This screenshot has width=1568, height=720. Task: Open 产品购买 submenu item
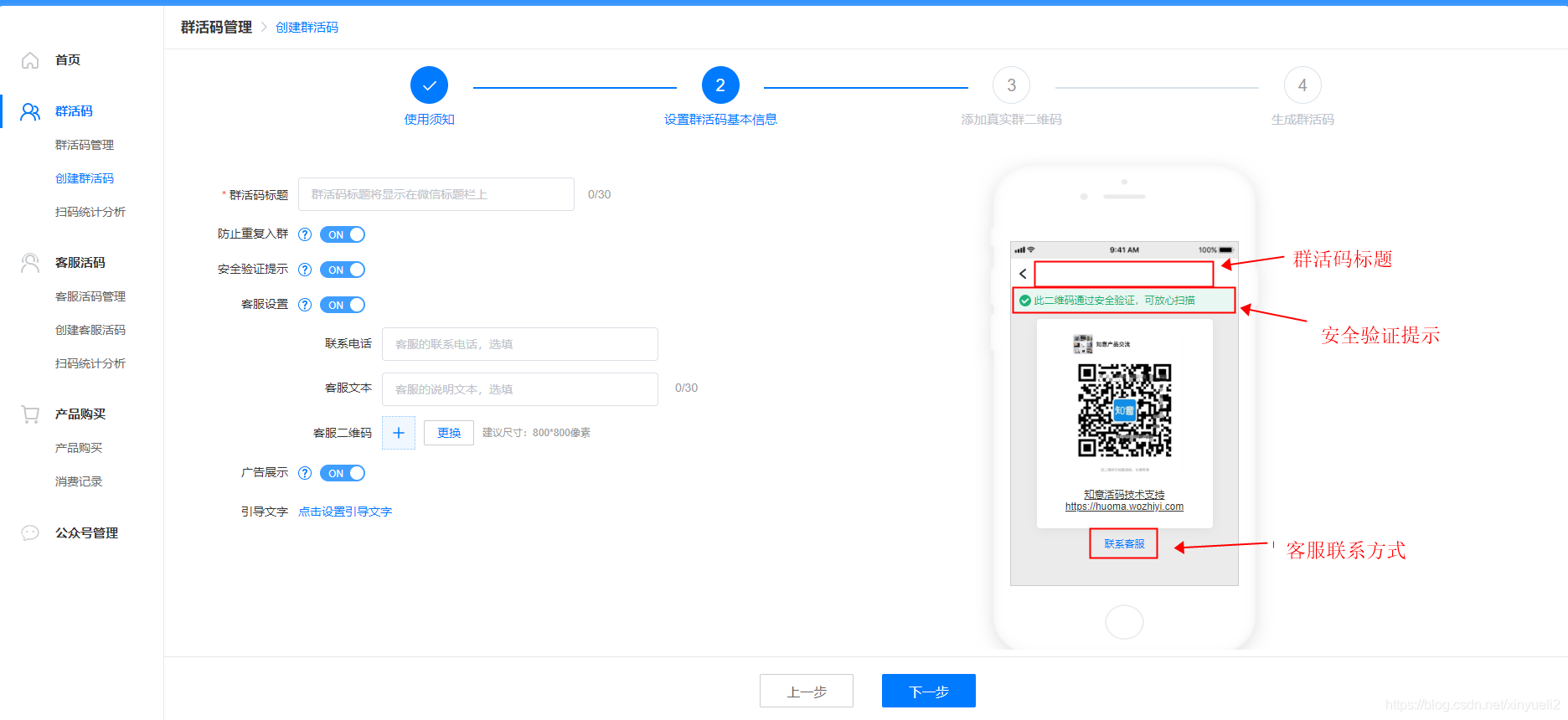(79, 448)
